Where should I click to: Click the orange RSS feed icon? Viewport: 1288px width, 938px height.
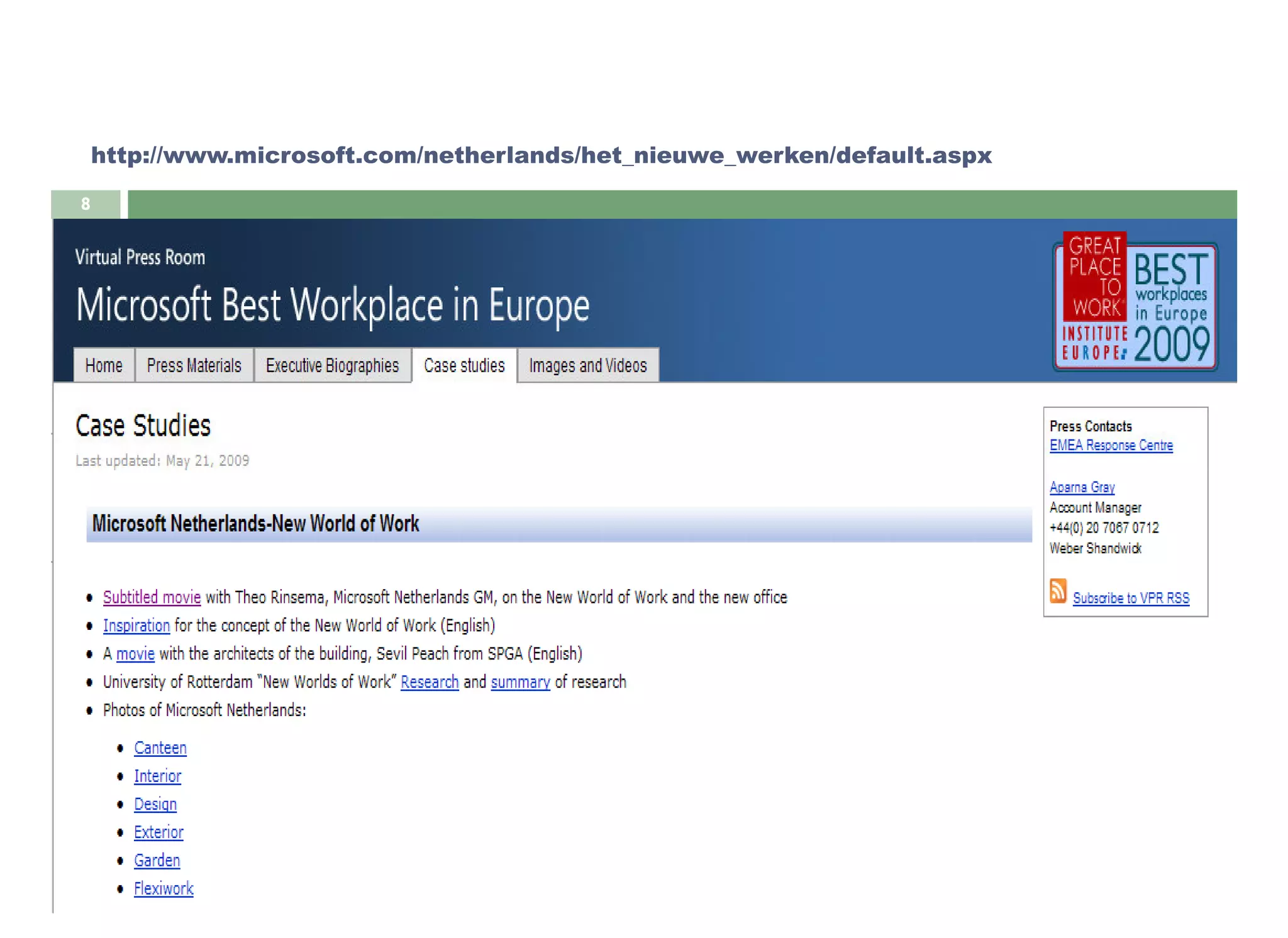[x=1058, y=591]
